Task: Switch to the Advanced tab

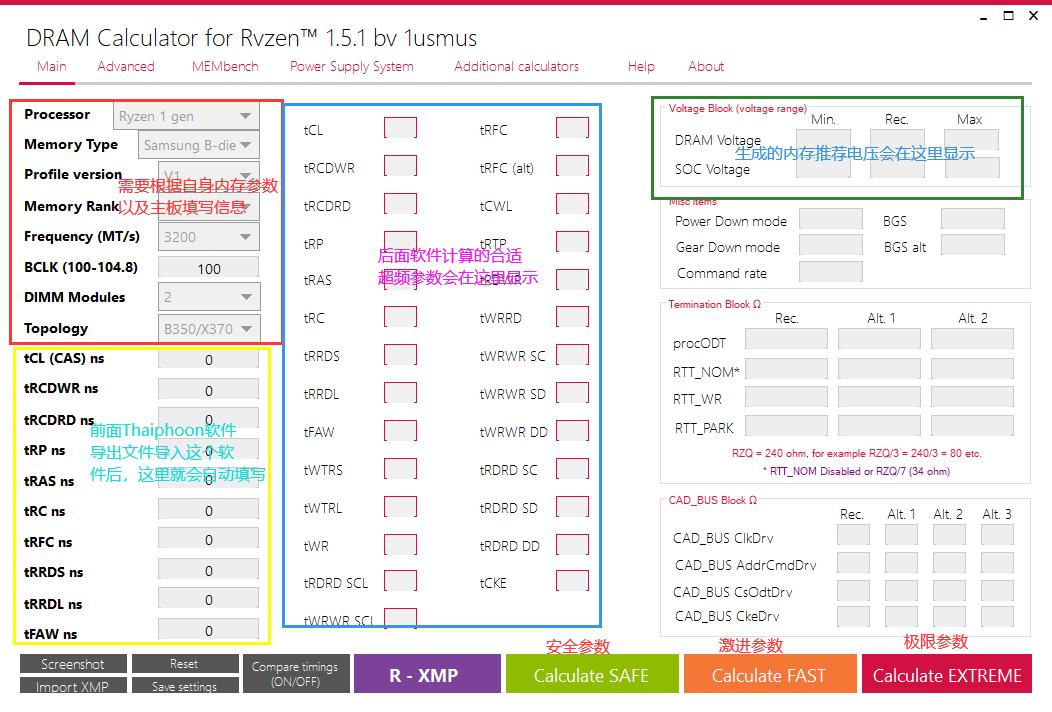Action: [x=126, y=66]
